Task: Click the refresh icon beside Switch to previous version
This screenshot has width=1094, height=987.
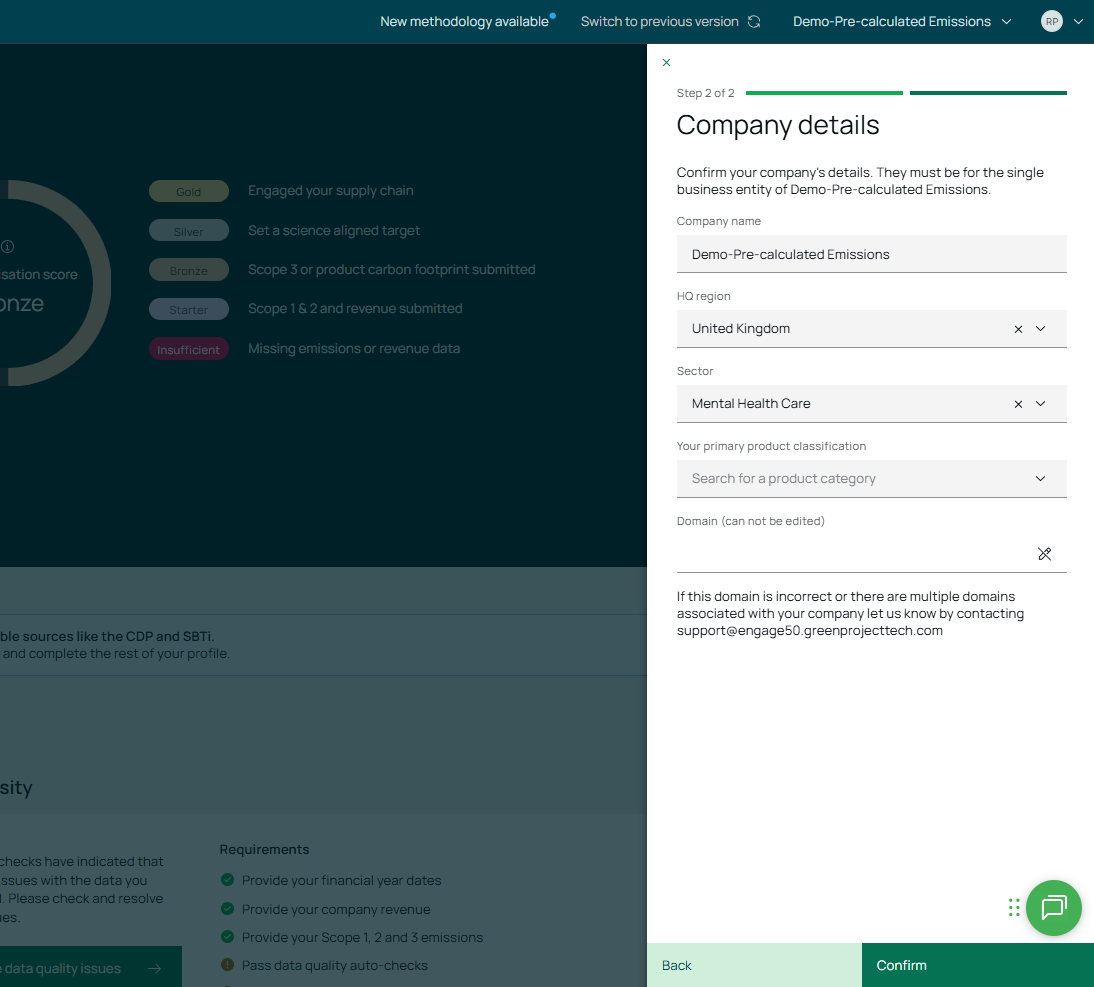Action: pyautogui.click(x=754, y=22)
